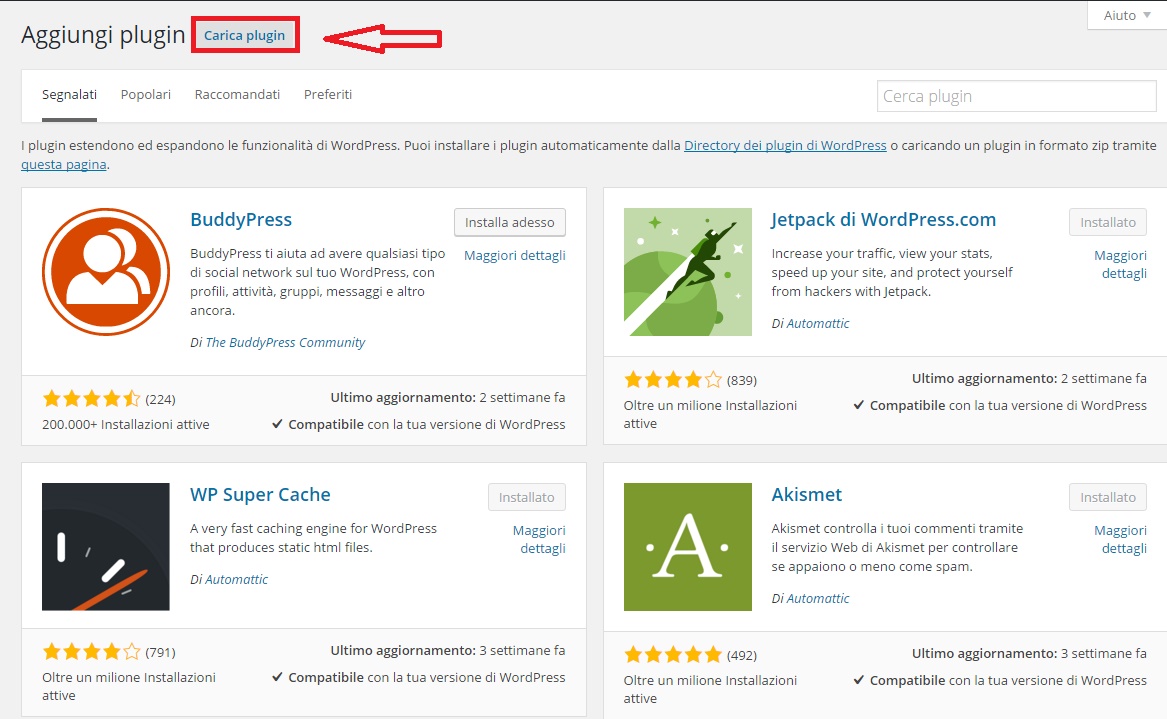1167x719 pixels.
Task: Open The BuddyPress Community author link
Action: (285, 342)
